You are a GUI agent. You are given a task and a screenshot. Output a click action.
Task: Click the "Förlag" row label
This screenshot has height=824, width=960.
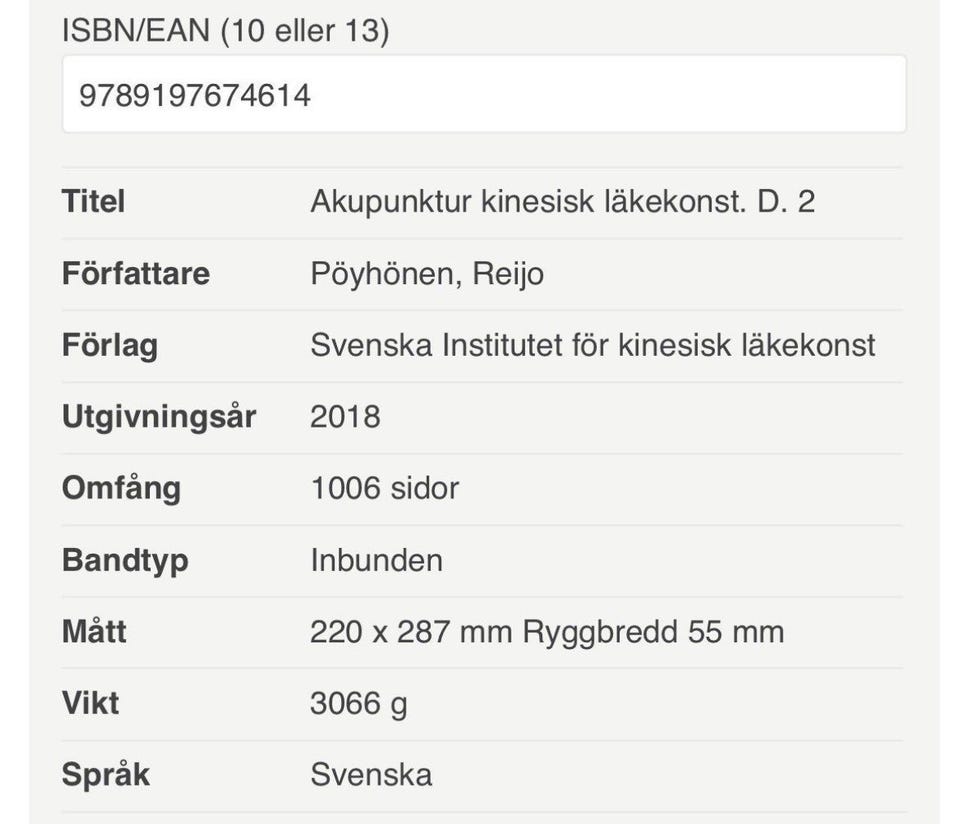tap(110, 346)
